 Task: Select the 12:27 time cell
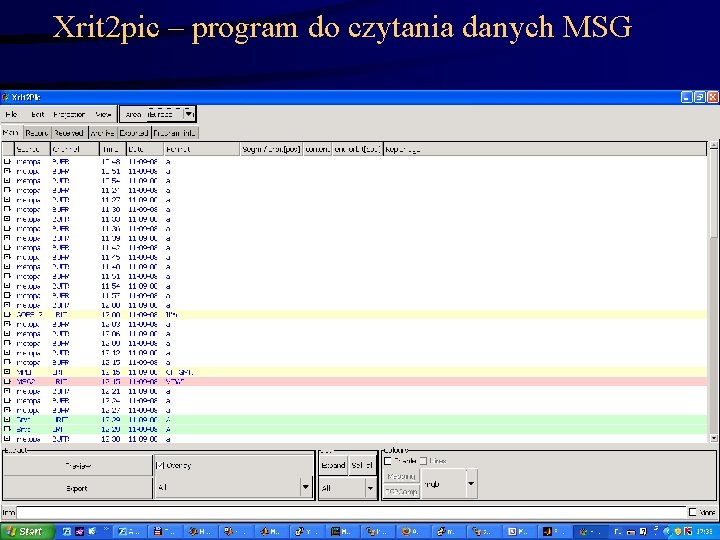click(x=110, y=410)
